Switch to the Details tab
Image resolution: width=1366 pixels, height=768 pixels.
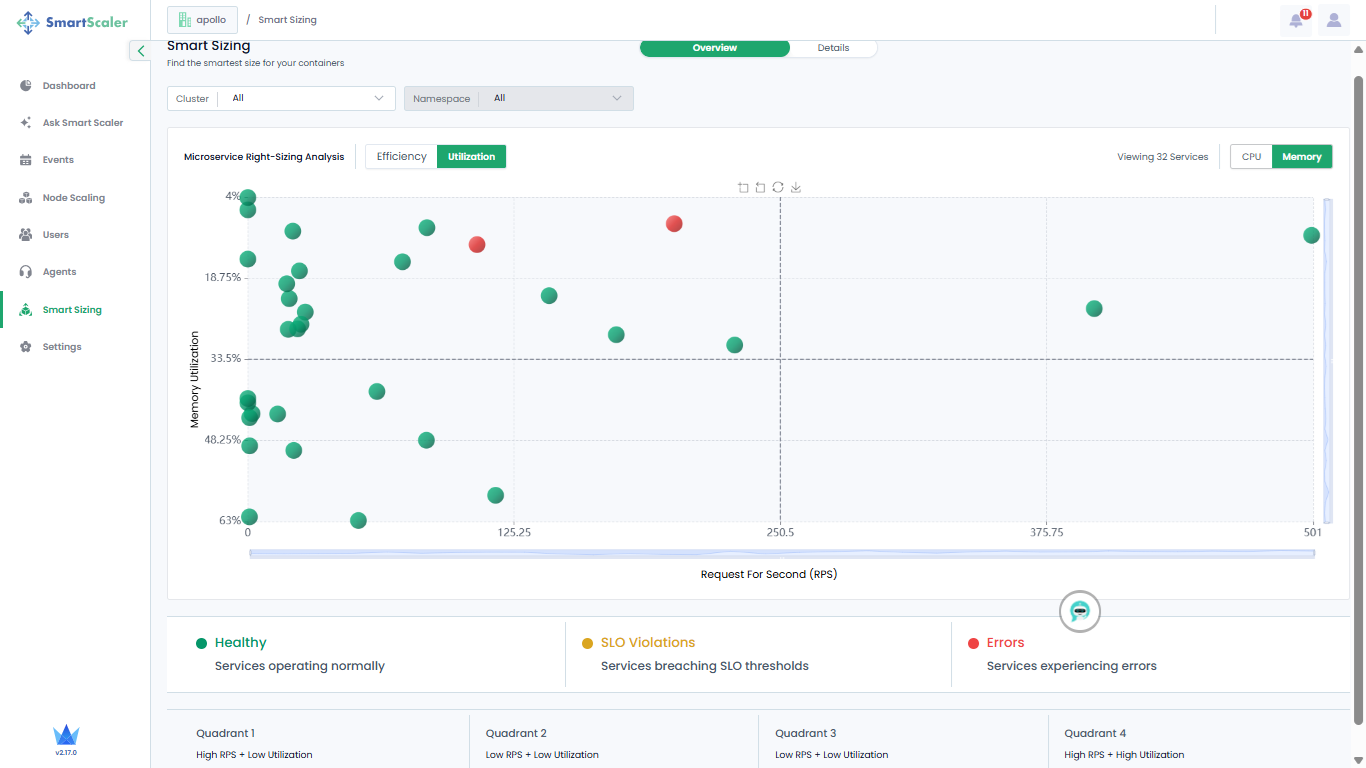click(833, 48)
